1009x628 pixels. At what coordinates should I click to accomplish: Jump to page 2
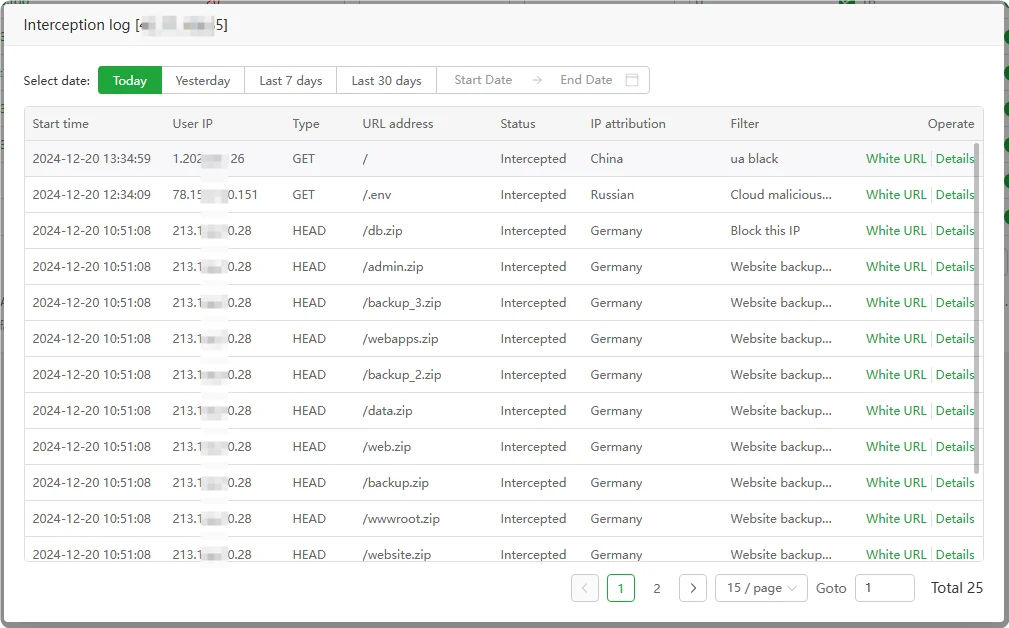coord(656,588)
